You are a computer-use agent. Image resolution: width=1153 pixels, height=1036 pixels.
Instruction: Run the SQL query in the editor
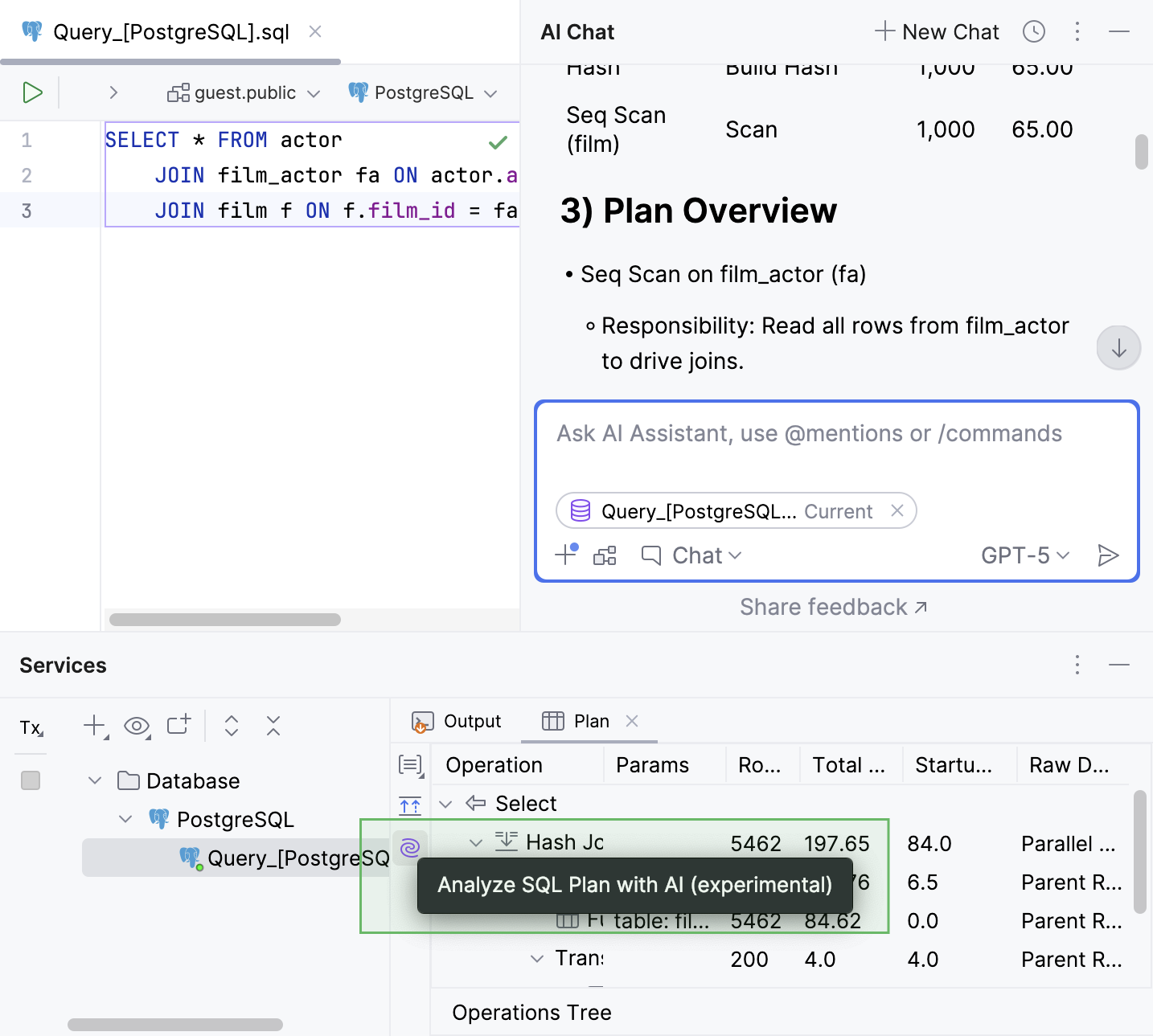pyautogui.click(x=32, y=92)
